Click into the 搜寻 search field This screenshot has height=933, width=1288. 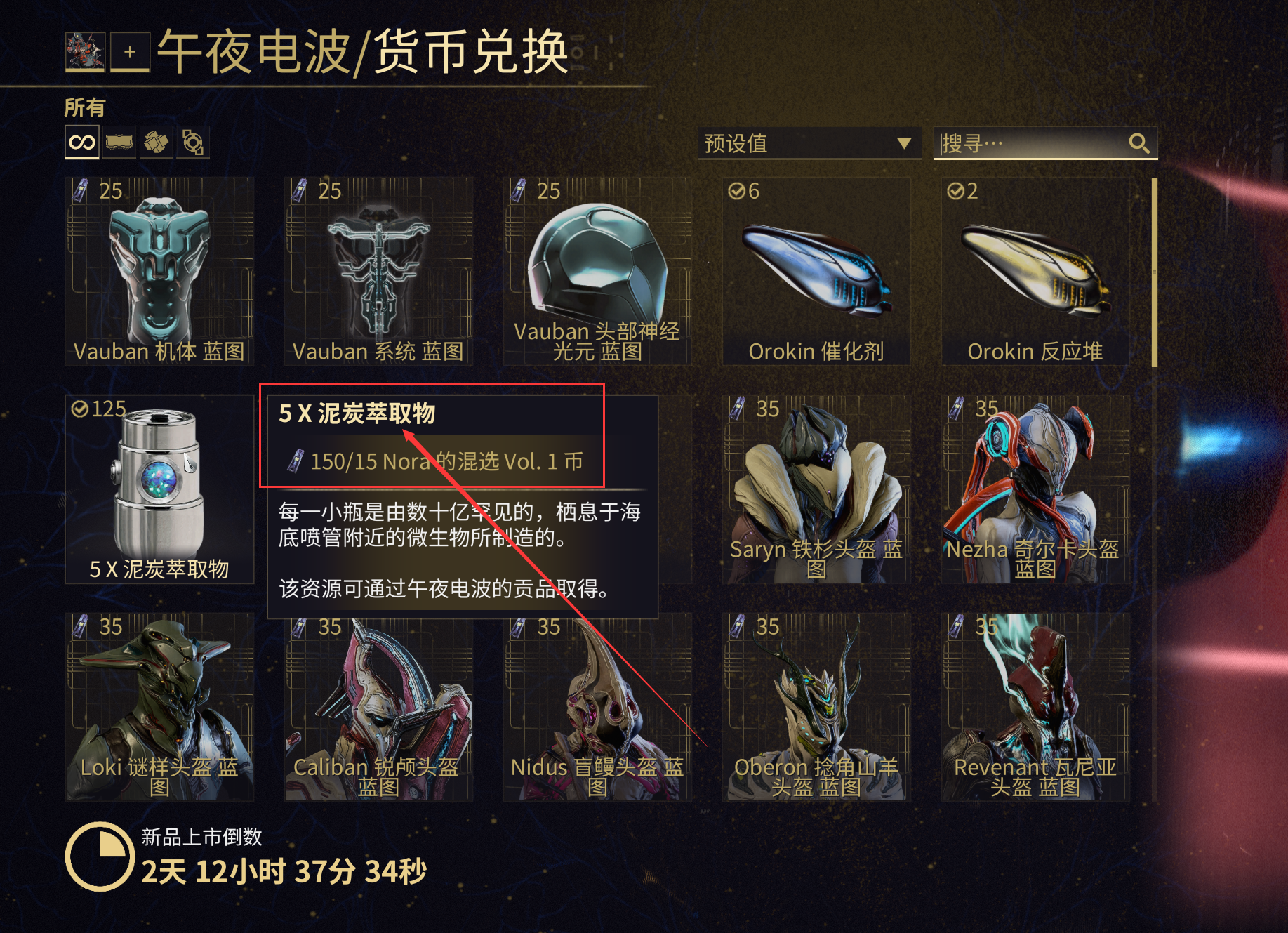(1045, 143)
